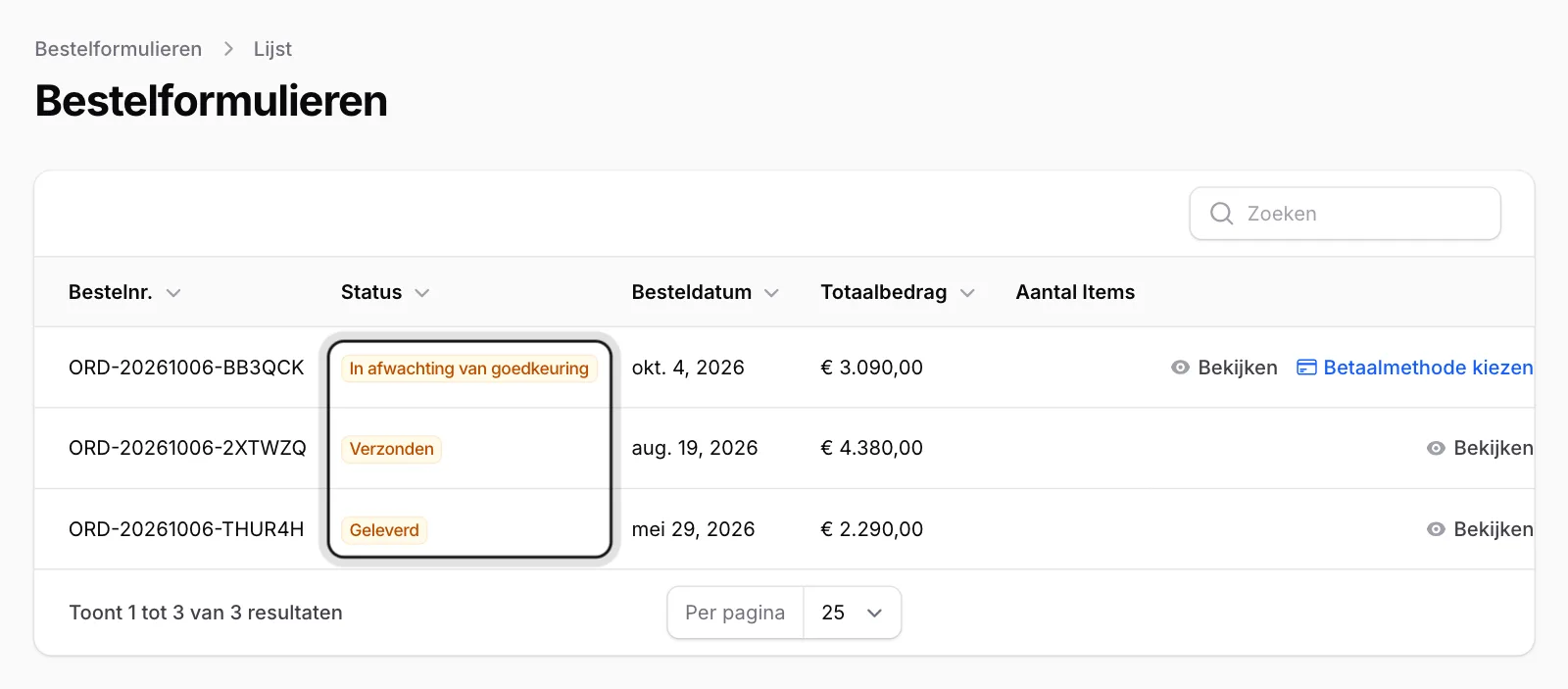Click the amount € 3.090,00
This screenshot has width=1568, height=689.
[x=871, y=368]
